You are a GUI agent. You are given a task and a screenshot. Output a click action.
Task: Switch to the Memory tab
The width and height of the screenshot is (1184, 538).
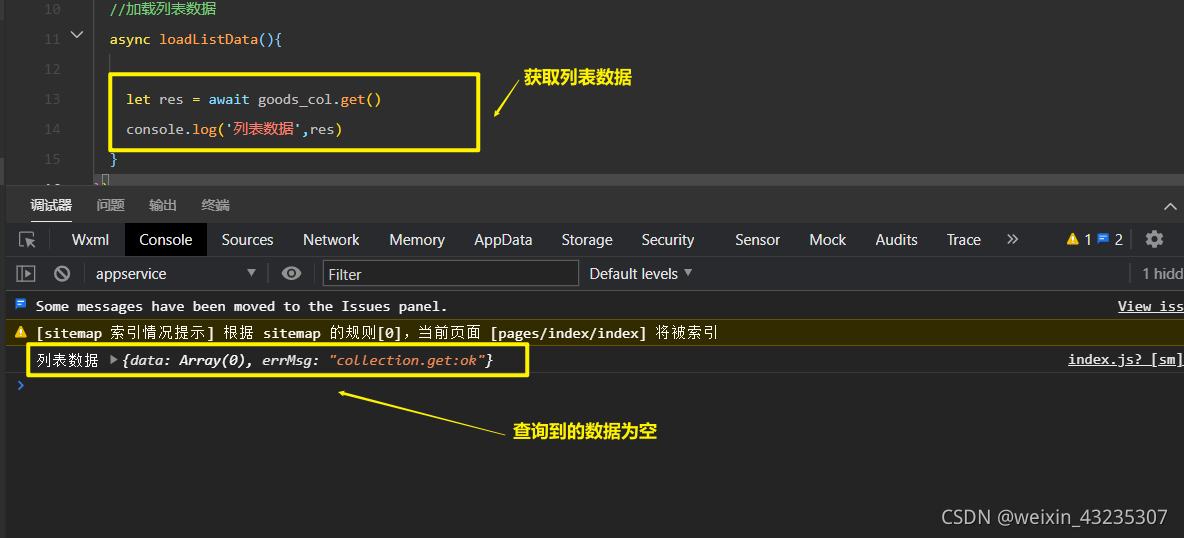417,240
